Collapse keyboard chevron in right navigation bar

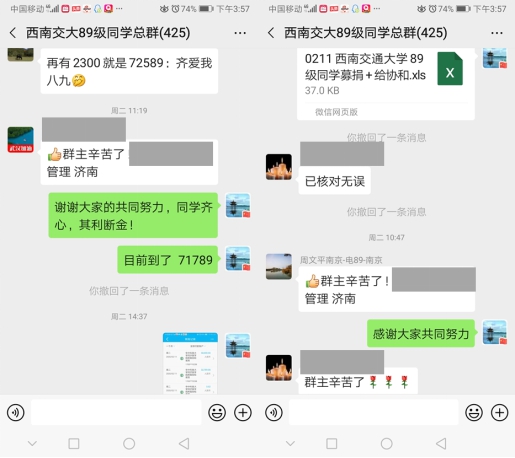tap(290, 444)
